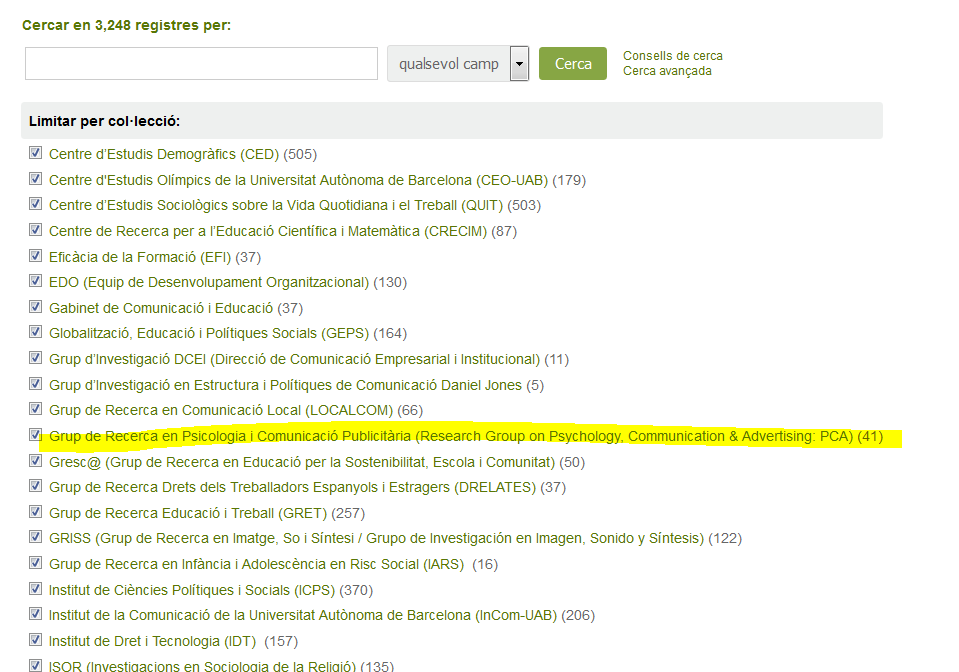This screenshot has width=959, height=672.
Task: Deselect the LOCALCOM collection checkbox
Action: [36, 409]
